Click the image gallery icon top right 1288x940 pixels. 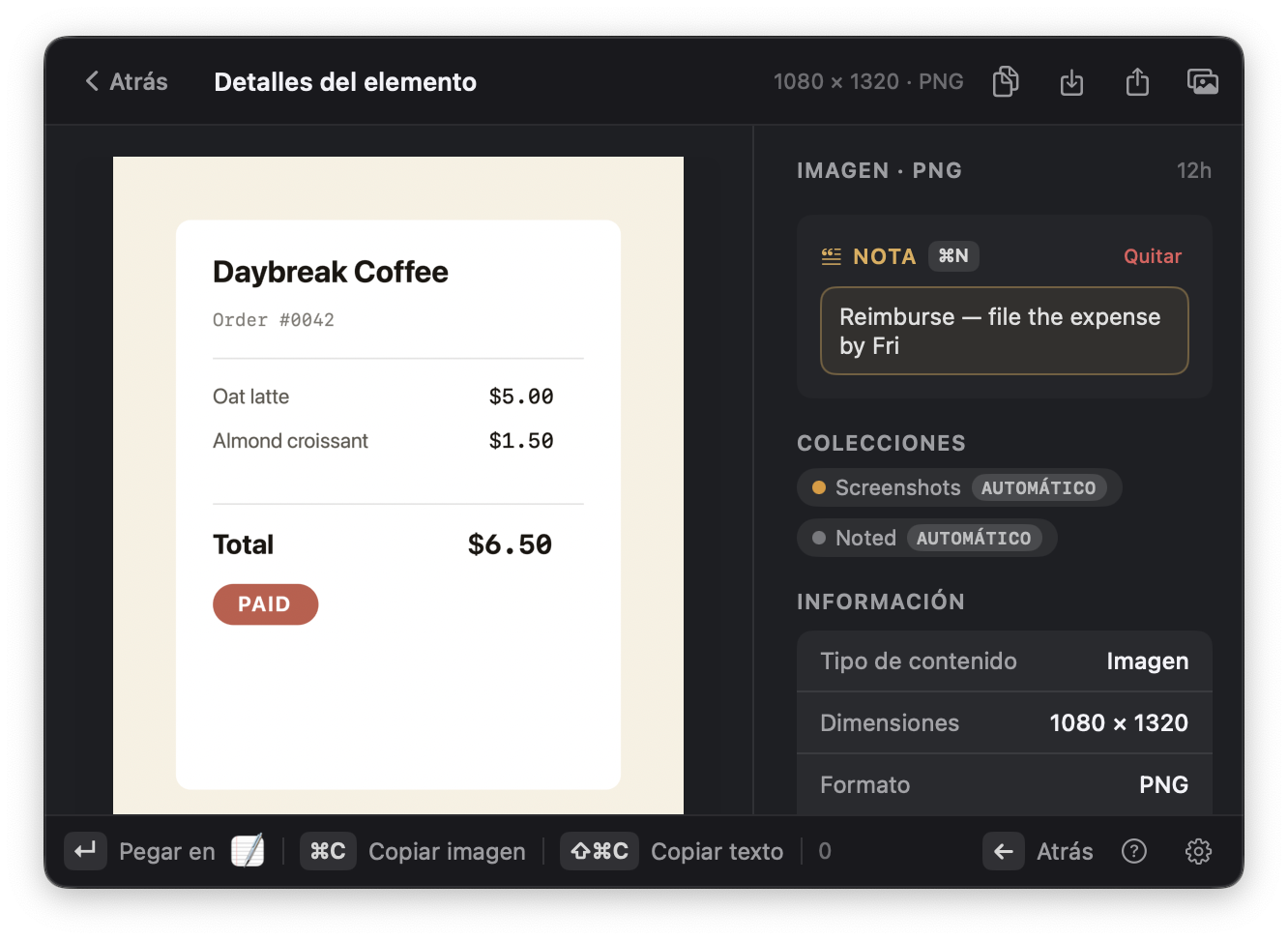pyautogui.click(x=1203, y=81)
